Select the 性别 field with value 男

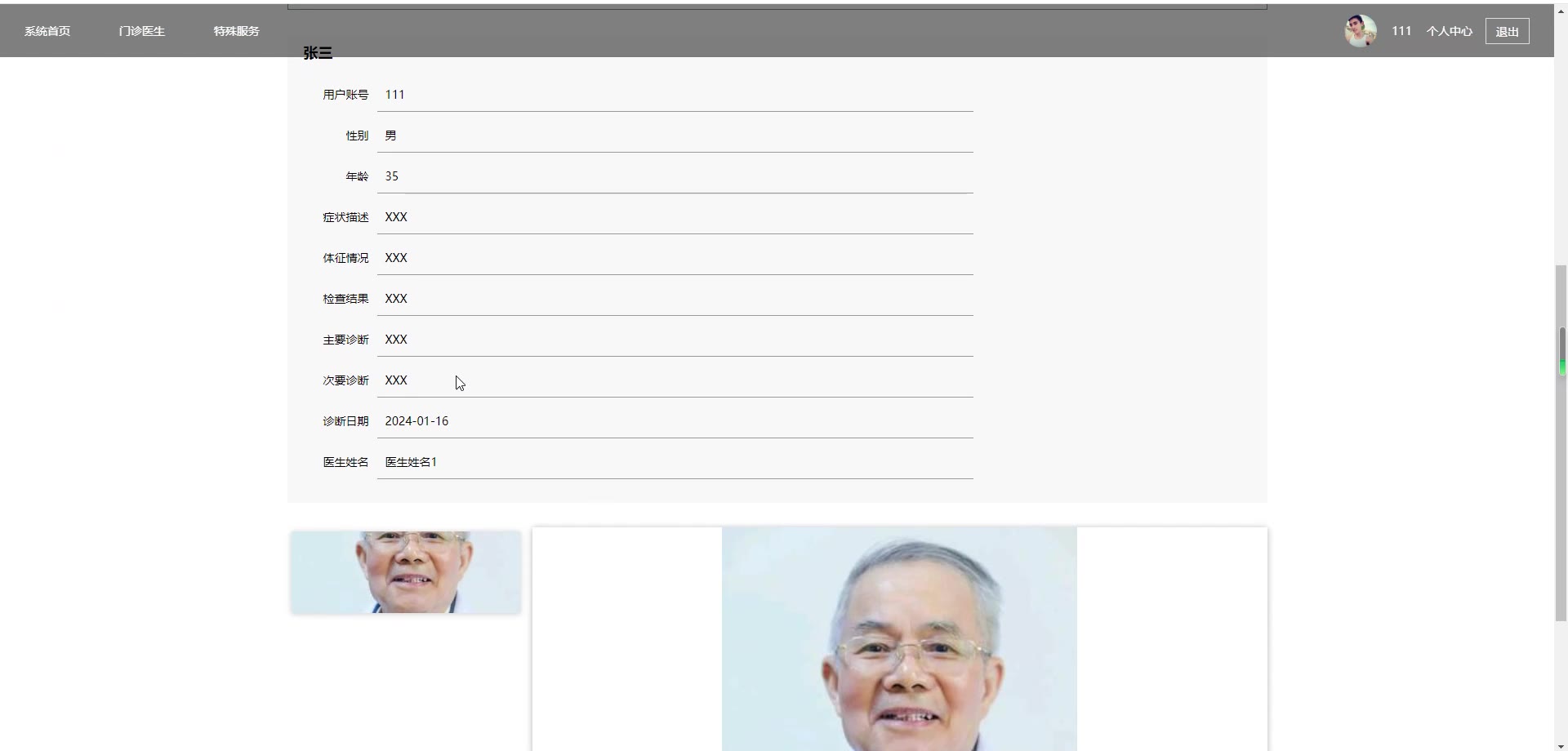[x=675, y=136]
